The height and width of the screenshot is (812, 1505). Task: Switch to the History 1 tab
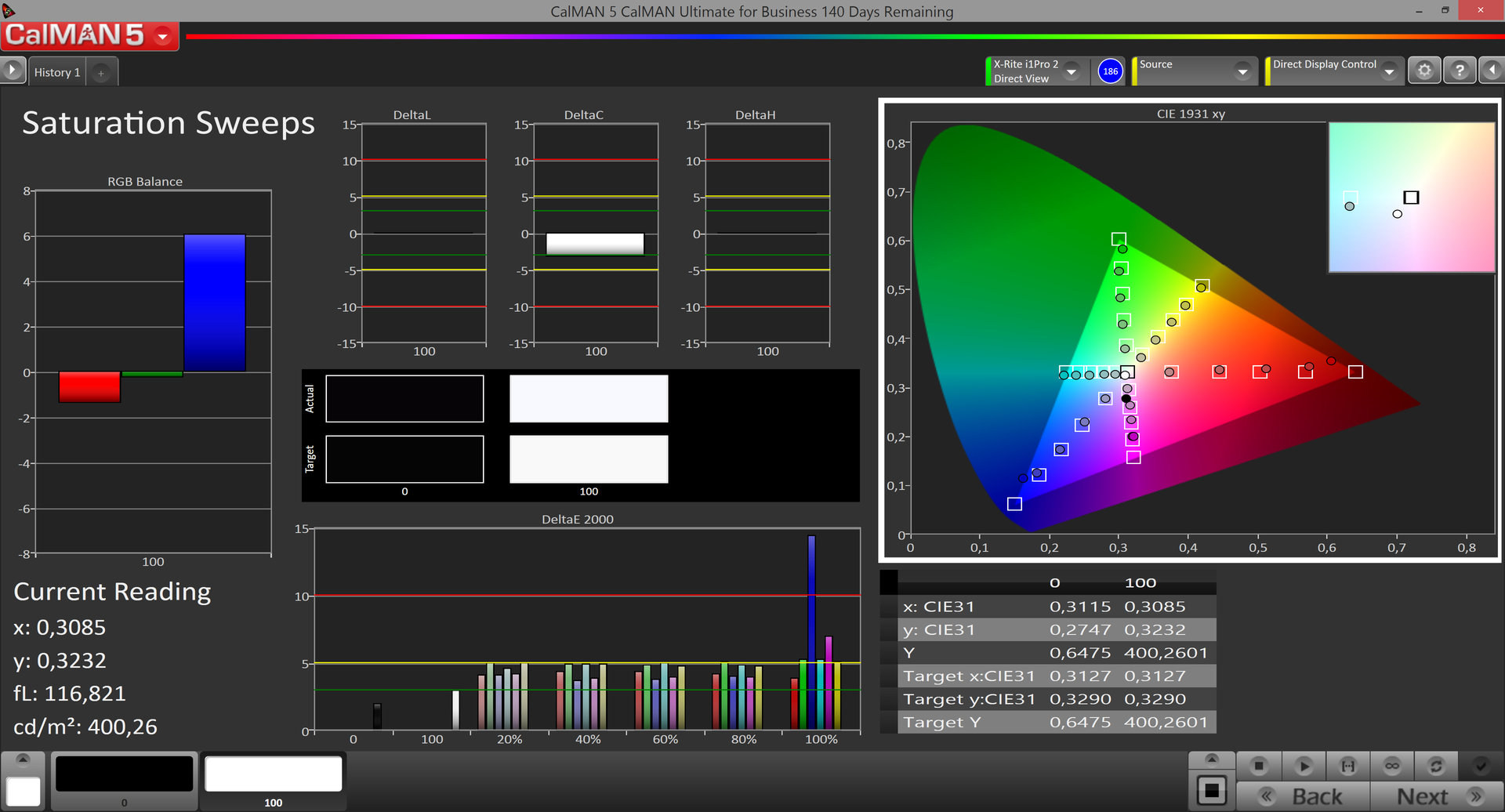coord(57,72)
